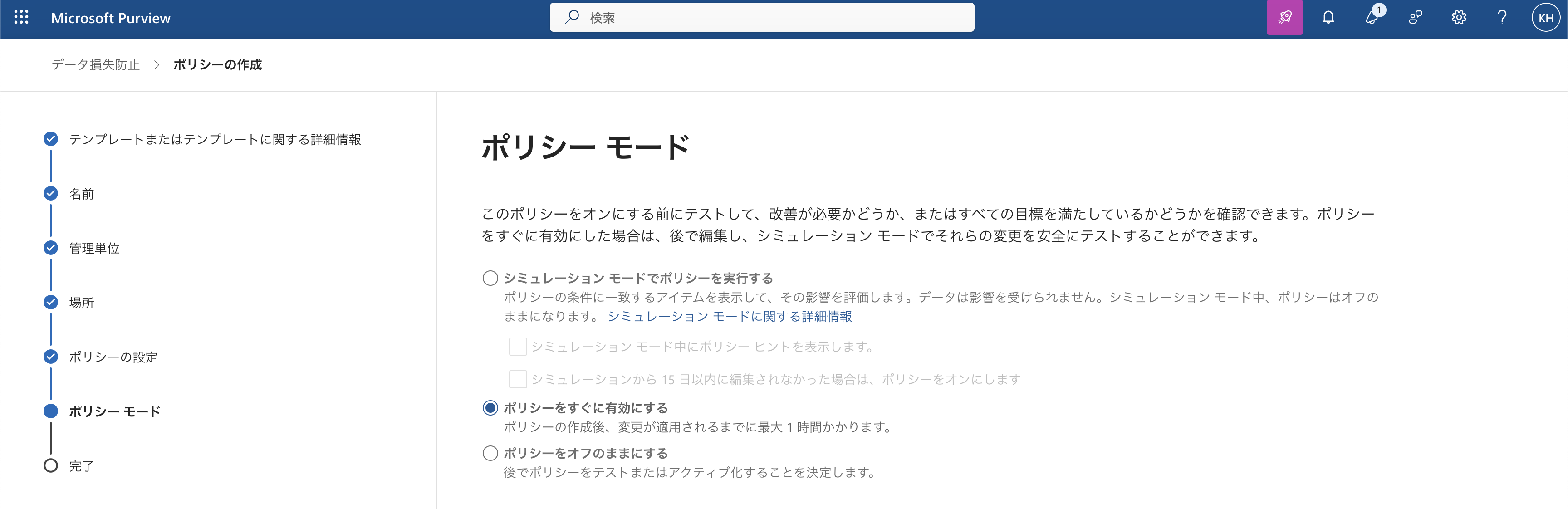Check the ポリシー ヒントを表示します checkbox
The width and height of the screenshot is (1568, 509).
click(x=517, y=347)
